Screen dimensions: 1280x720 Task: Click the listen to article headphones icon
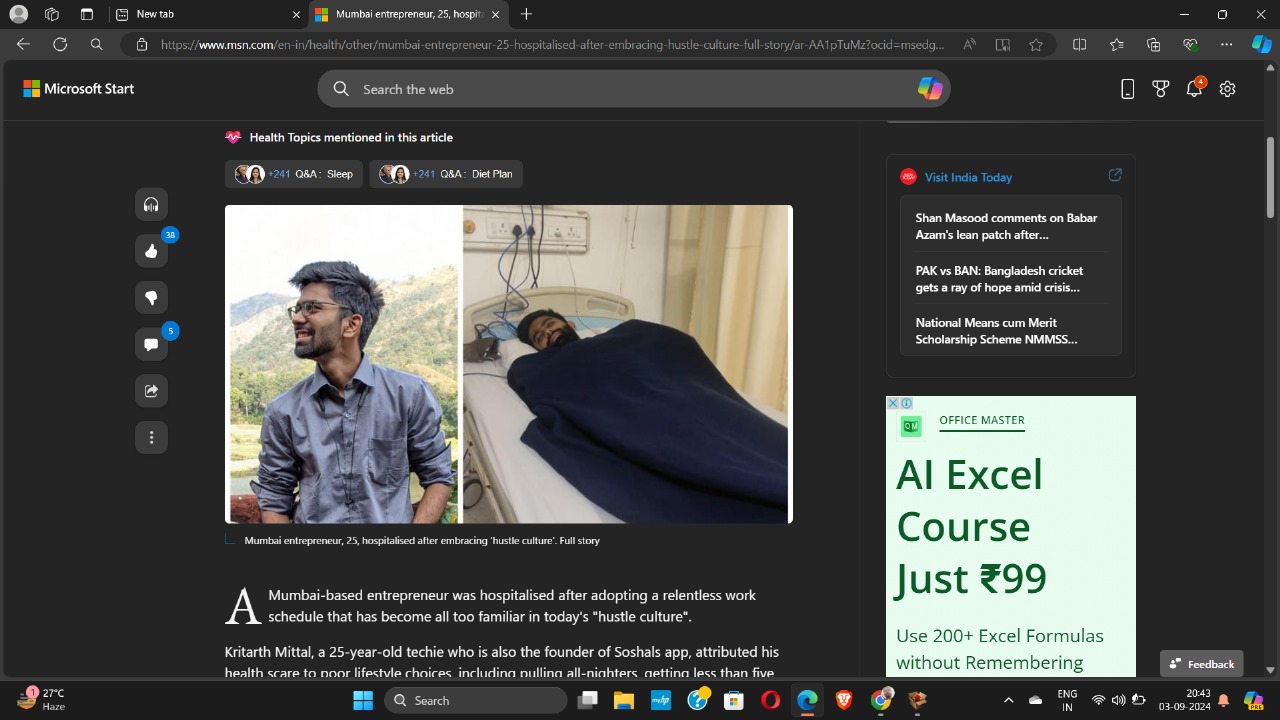tap(151, 204)
